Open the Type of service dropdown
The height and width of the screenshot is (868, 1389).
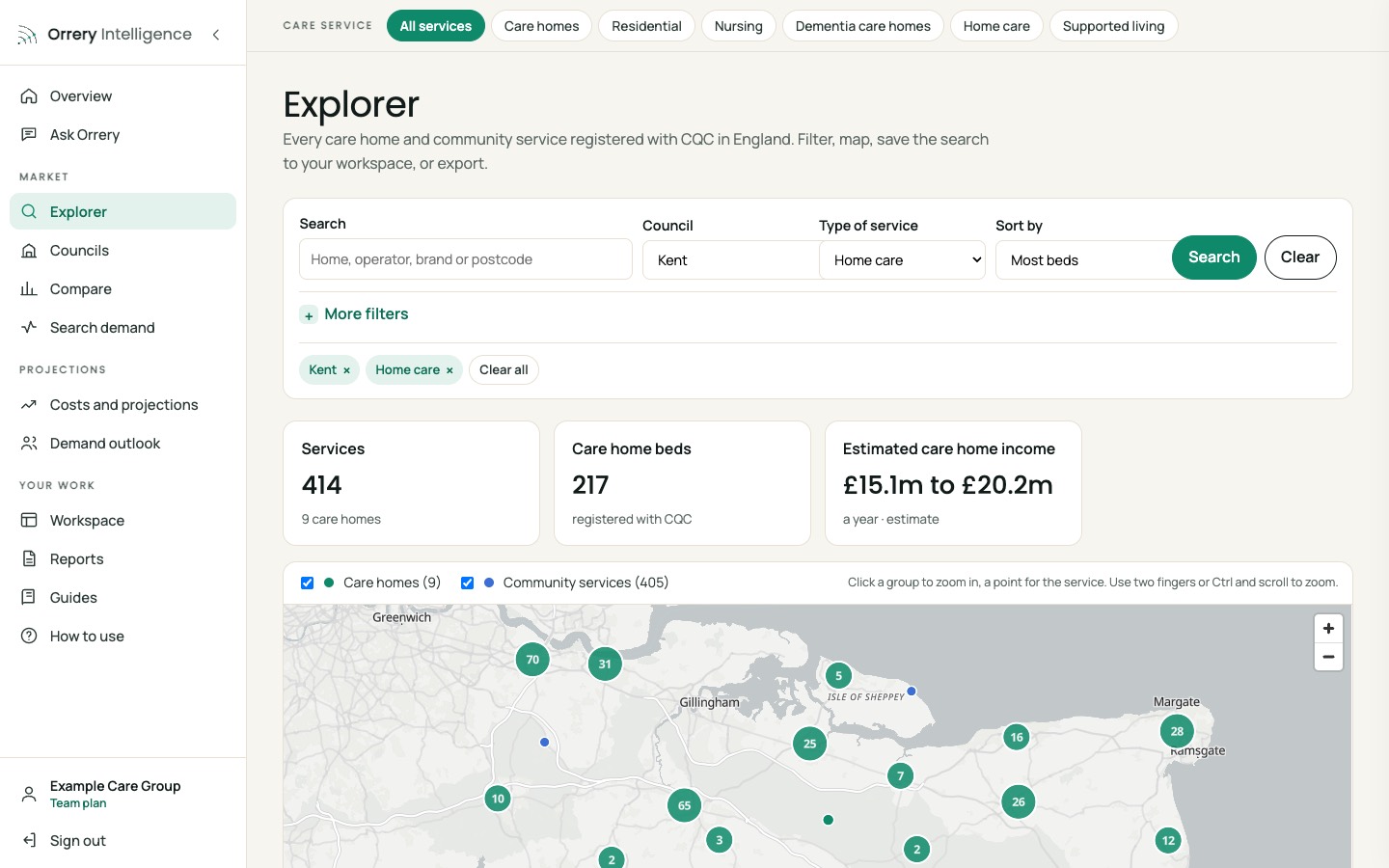tap(902, 260)
